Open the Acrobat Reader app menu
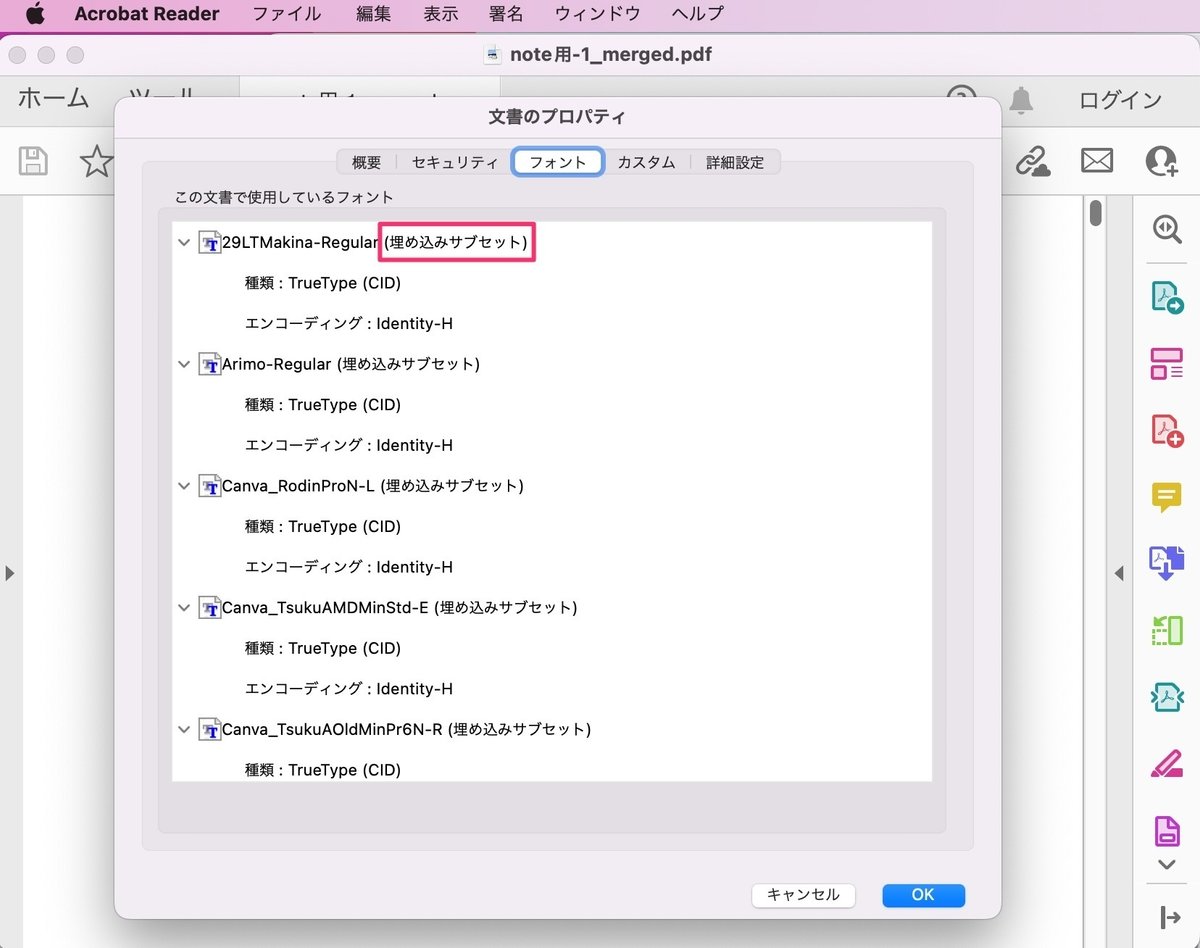1200x948 pixels. (x=147, y=14)
